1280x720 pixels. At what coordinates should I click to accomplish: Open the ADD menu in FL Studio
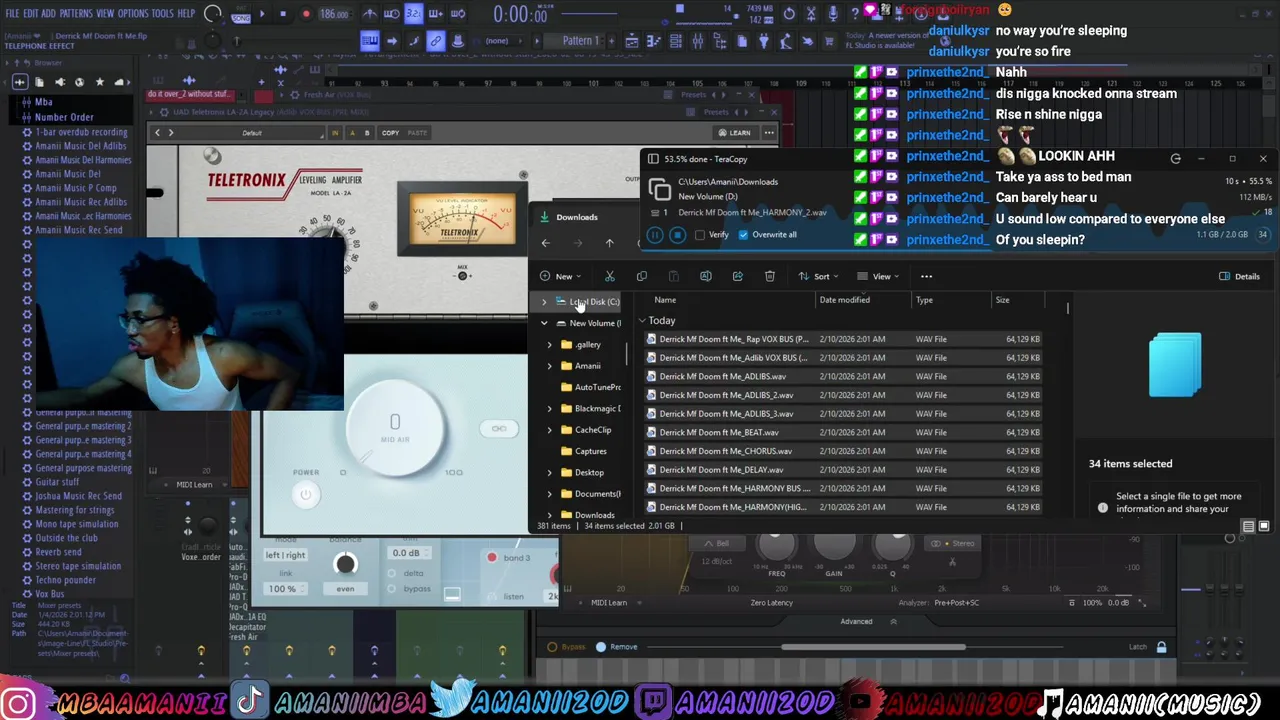click(48, 14)
